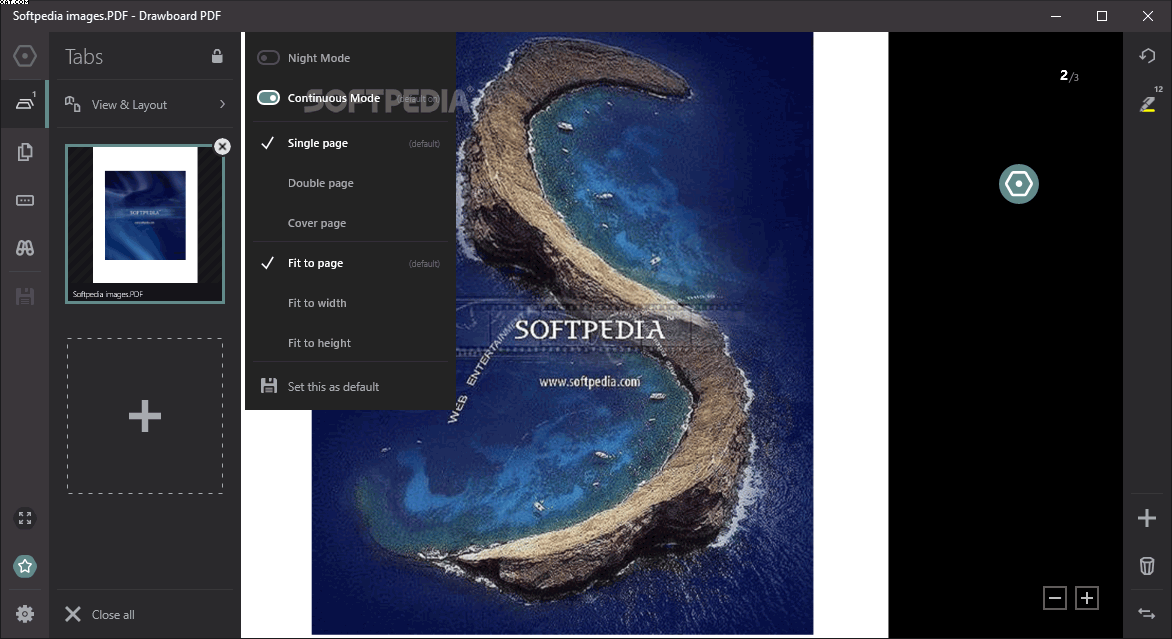Click the page number indicator 2/3
The image size is (1172, 639).
[x=1069, y=75]
